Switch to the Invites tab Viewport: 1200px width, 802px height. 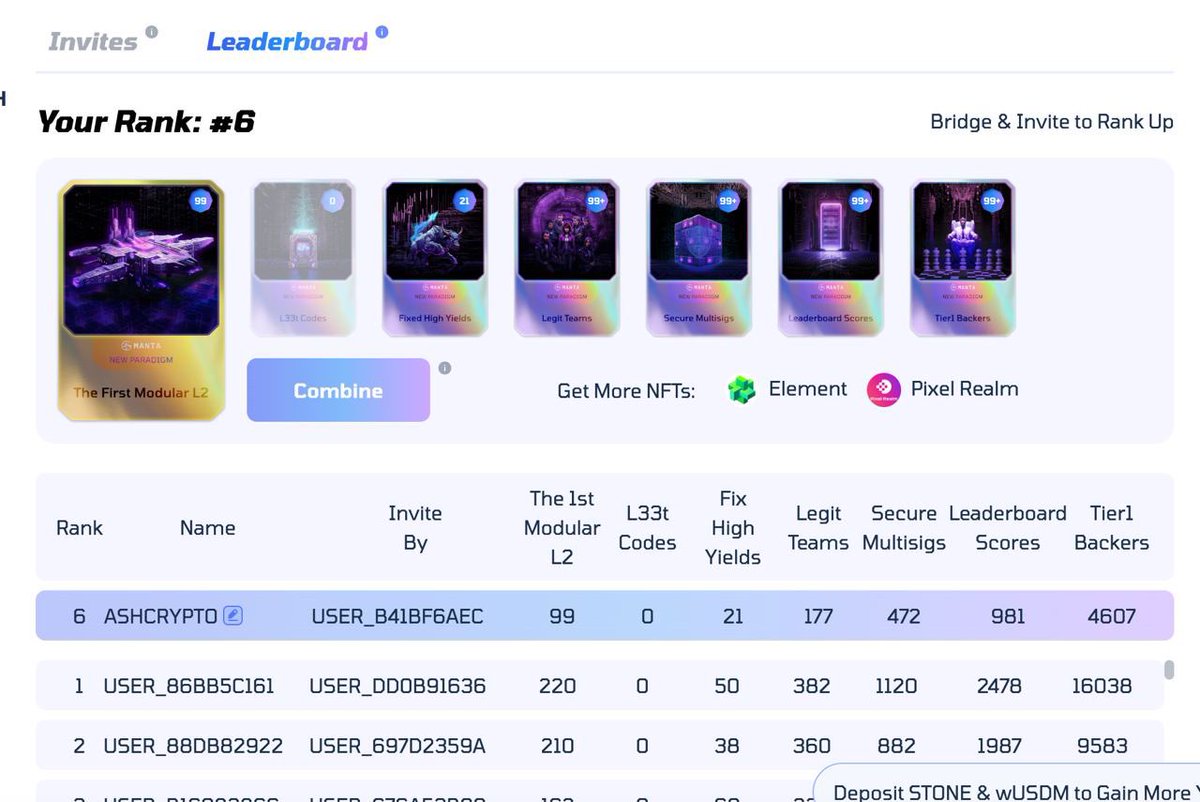click(93, 42)
